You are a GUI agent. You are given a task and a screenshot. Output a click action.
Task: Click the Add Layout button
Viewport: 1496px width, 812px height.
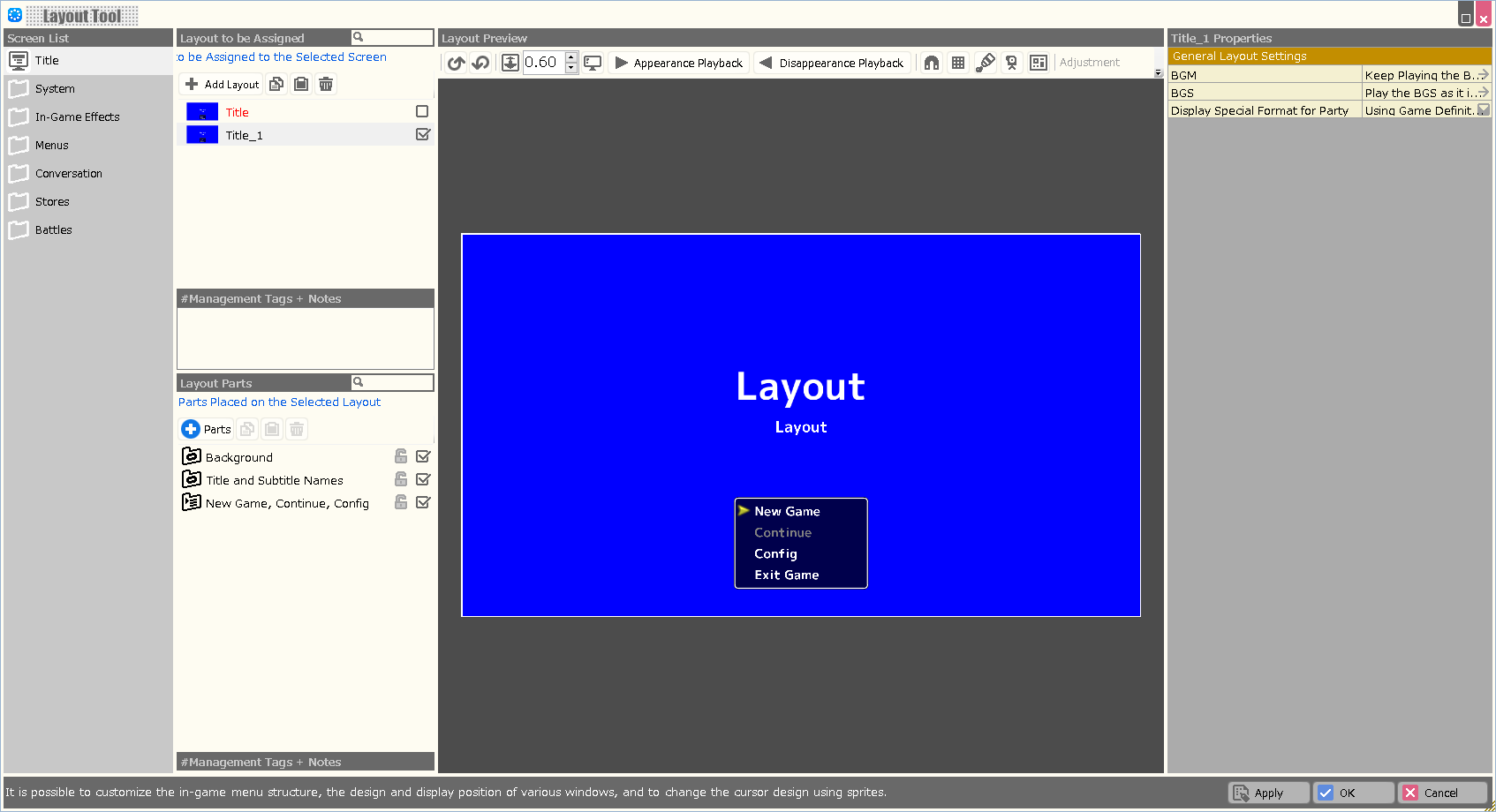223,84
